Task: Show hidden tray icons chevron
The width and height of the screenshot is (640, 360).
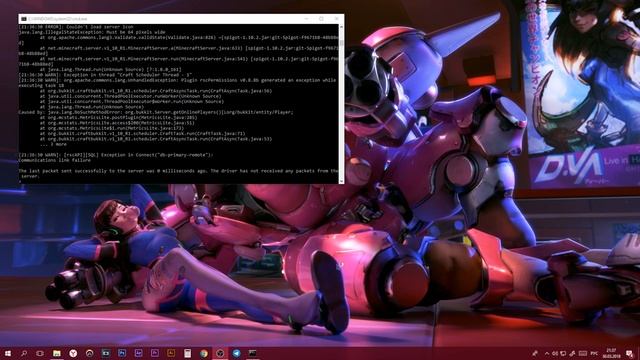Action: 547,353
